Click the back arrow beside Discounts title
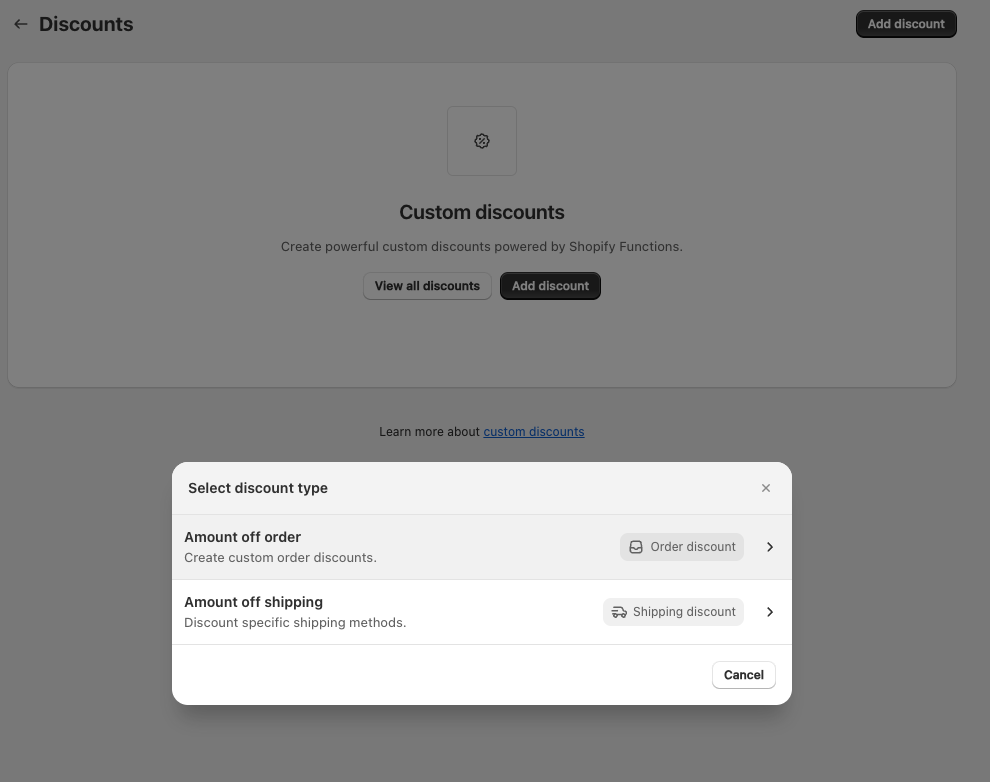The width and height of the screenshot is (990, 782). click(20, 24)
